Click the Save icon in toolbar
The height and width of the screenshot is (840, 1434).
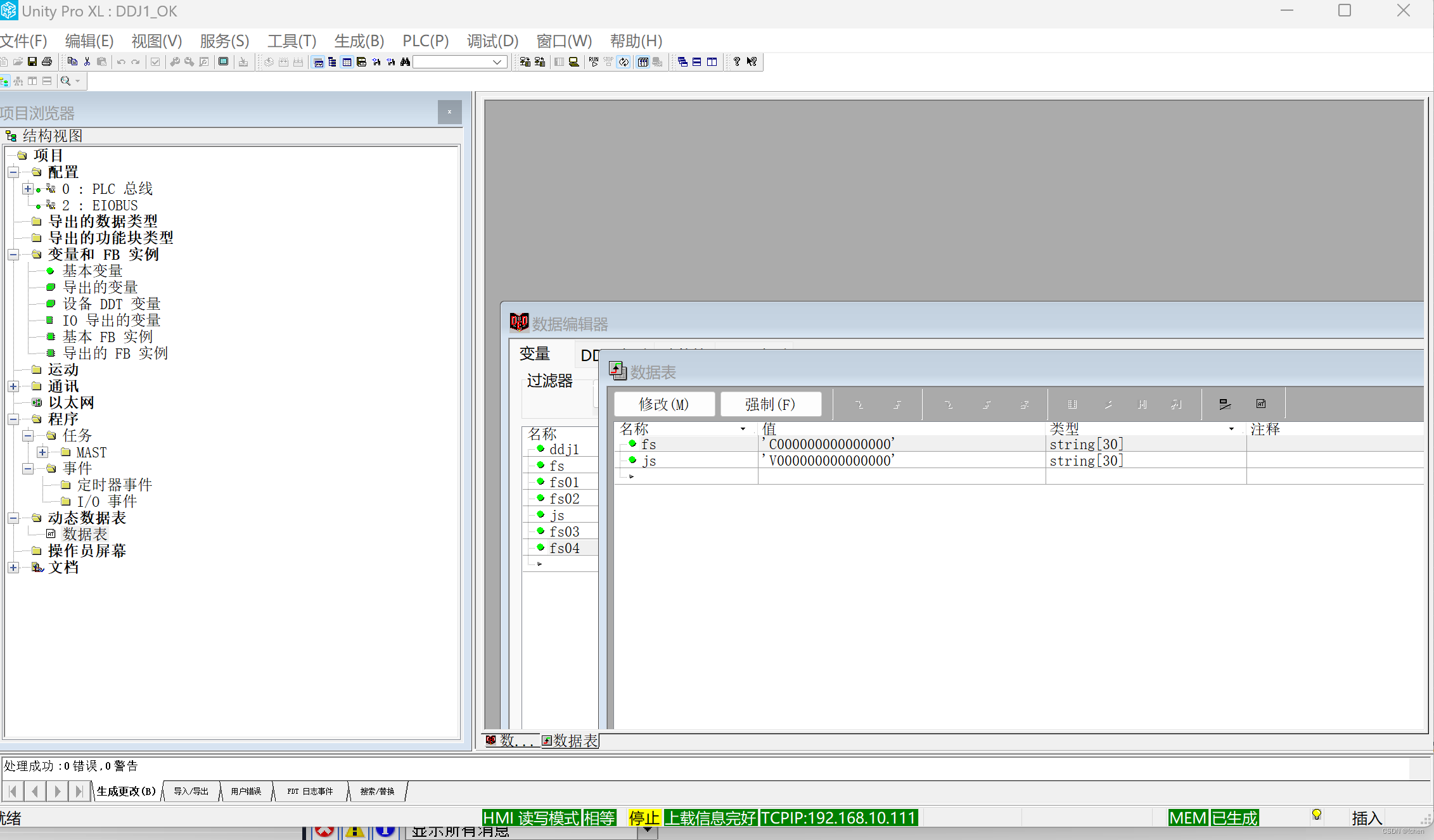[32, 61]
